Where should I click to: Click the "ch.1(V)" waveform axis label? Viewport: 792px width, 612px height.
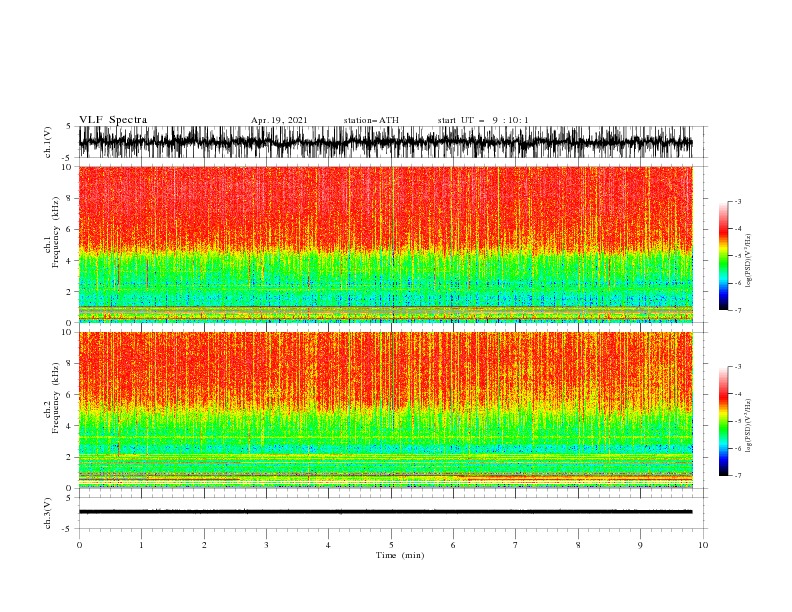pyautogui.click(x=48, y=142)
